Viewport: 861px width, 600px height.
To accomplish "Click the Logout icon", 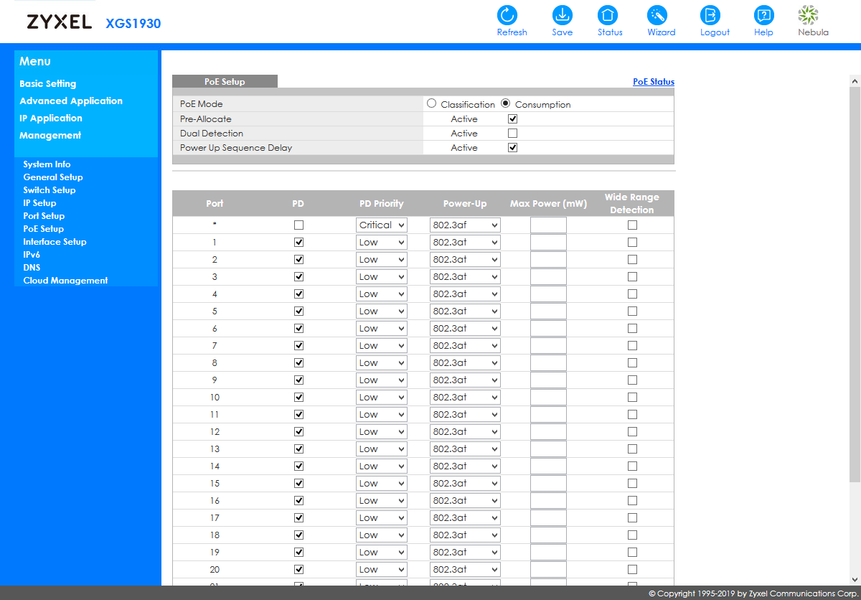I will click(710, 15).
